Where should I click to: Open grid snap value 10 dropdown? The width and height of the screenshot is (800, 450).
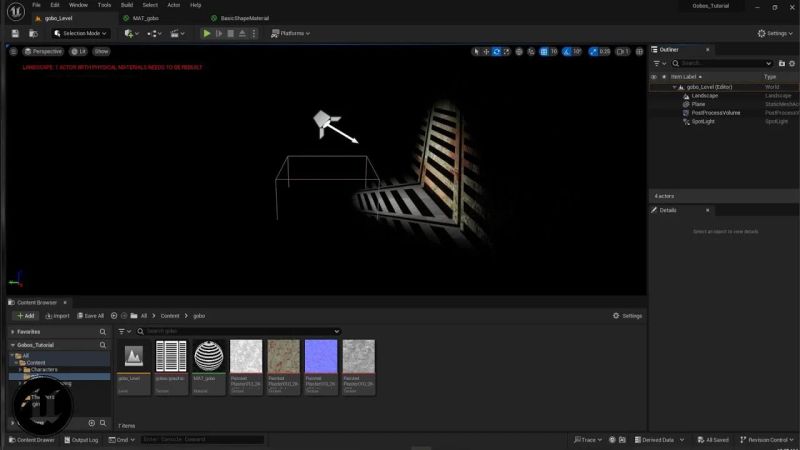(x=554, y=52)
